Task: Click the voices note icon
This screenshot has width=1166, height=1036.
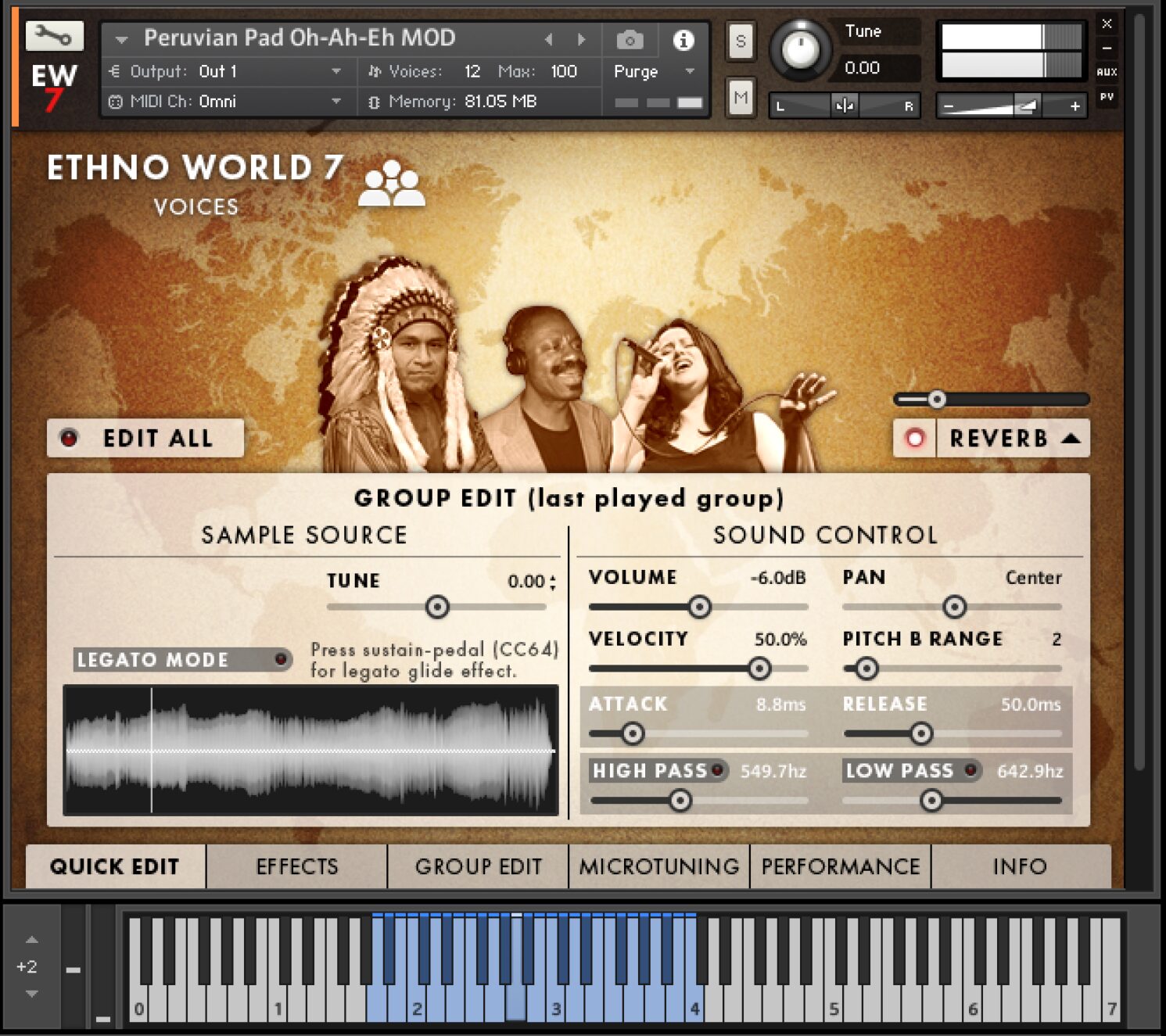Action: [374, 71]
